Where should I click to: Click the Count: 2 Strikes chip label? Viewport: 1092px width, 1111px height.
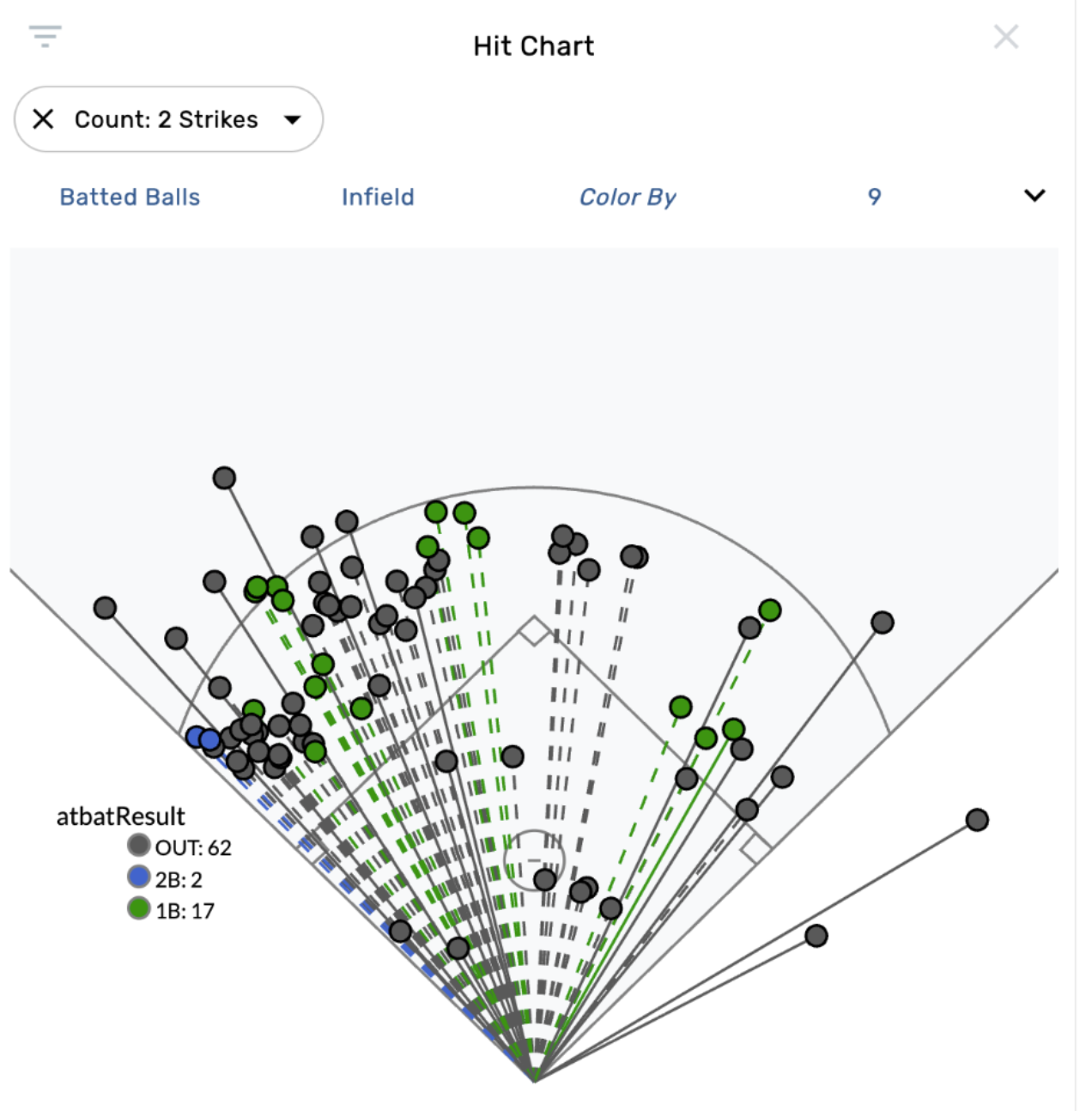[166, 119]
